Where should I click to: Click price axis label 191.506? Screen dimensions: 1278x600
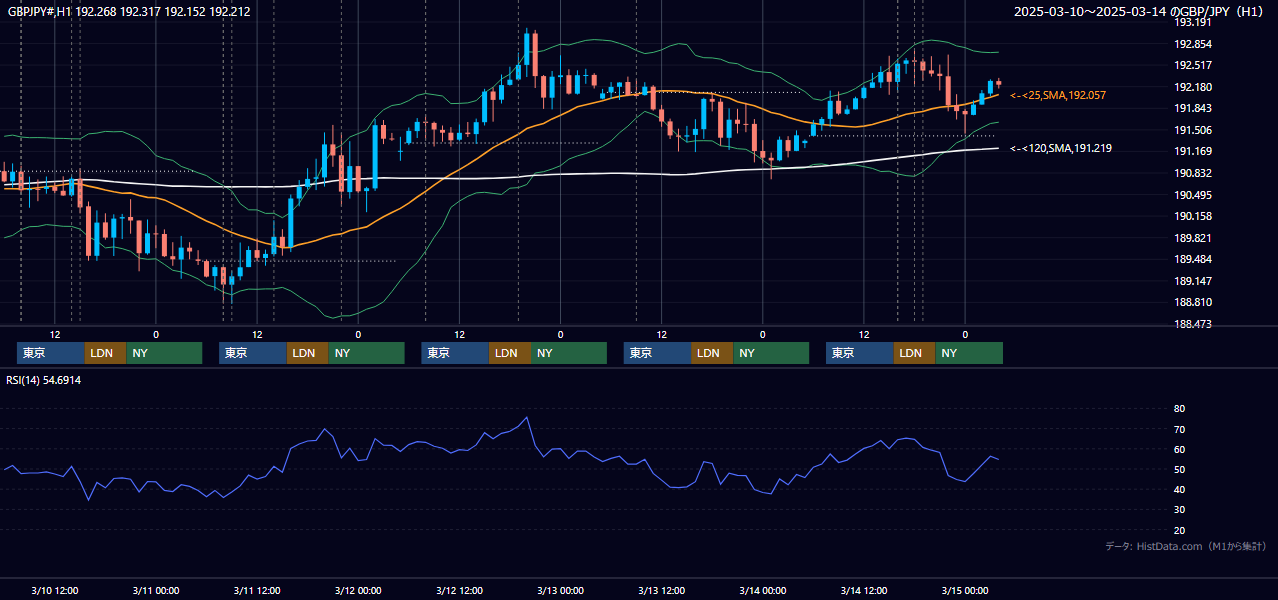point(1193,130)
